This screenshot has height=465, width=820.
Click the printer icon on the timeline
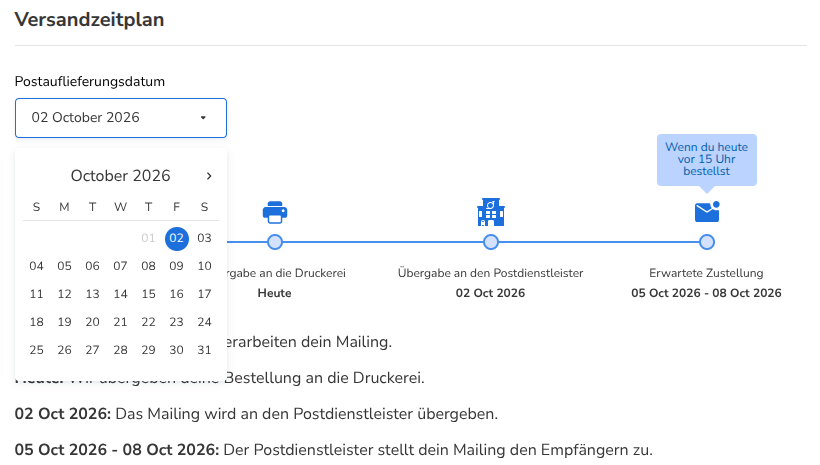pos(275,212)
